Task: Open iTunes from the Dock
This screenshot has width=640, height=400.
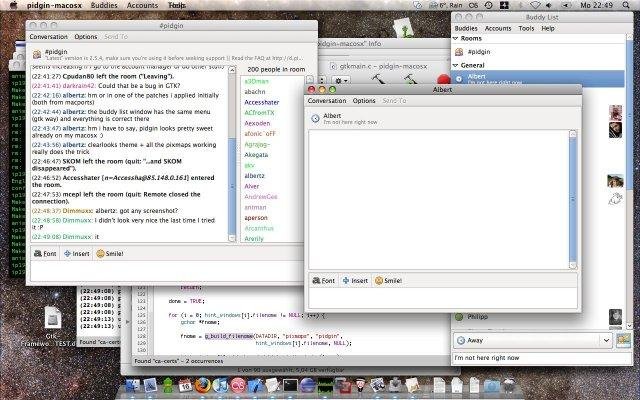Action: click(x=220, y=385)
